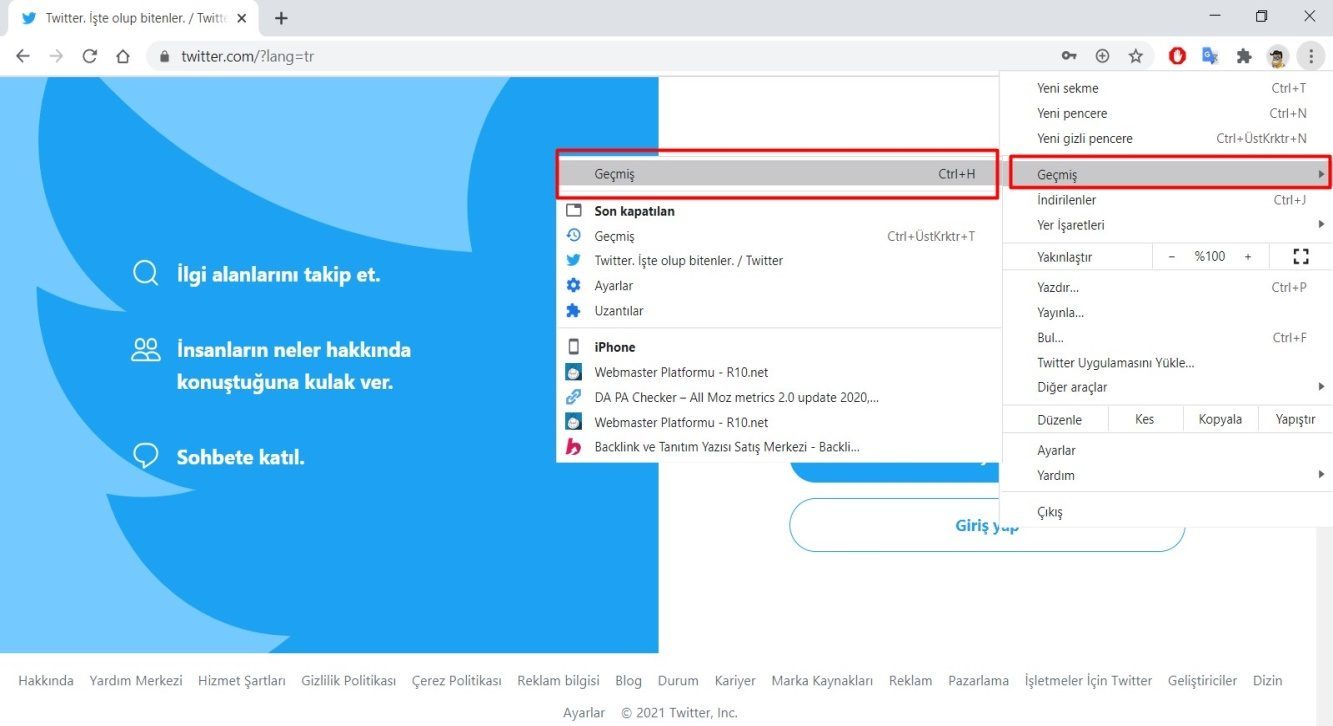
Task: Open saved passwords key icon
Action: (1069, 56)
